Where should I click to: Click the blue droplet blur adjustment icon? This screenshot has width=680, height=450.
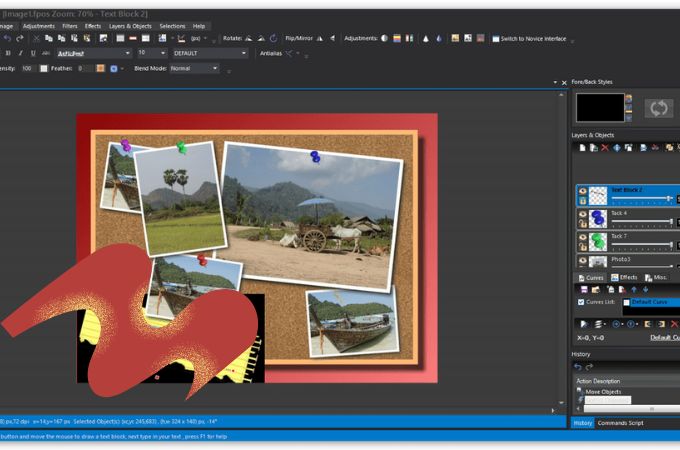(x=439, y=39)
